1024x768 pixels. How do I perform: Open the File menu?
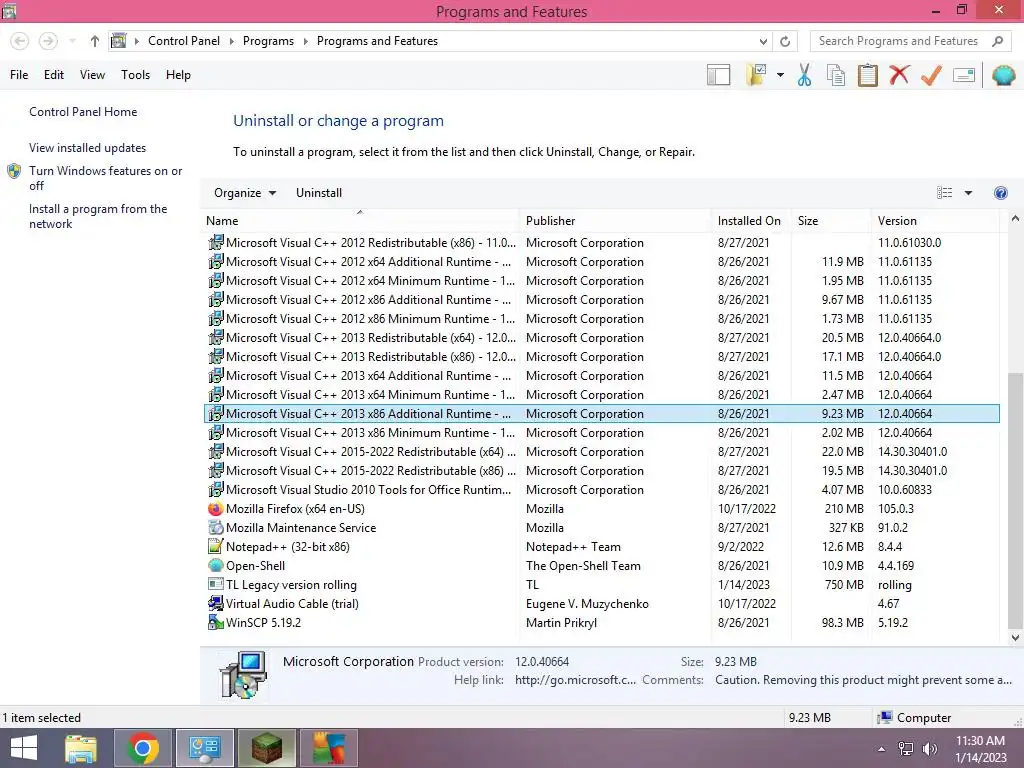19,75
